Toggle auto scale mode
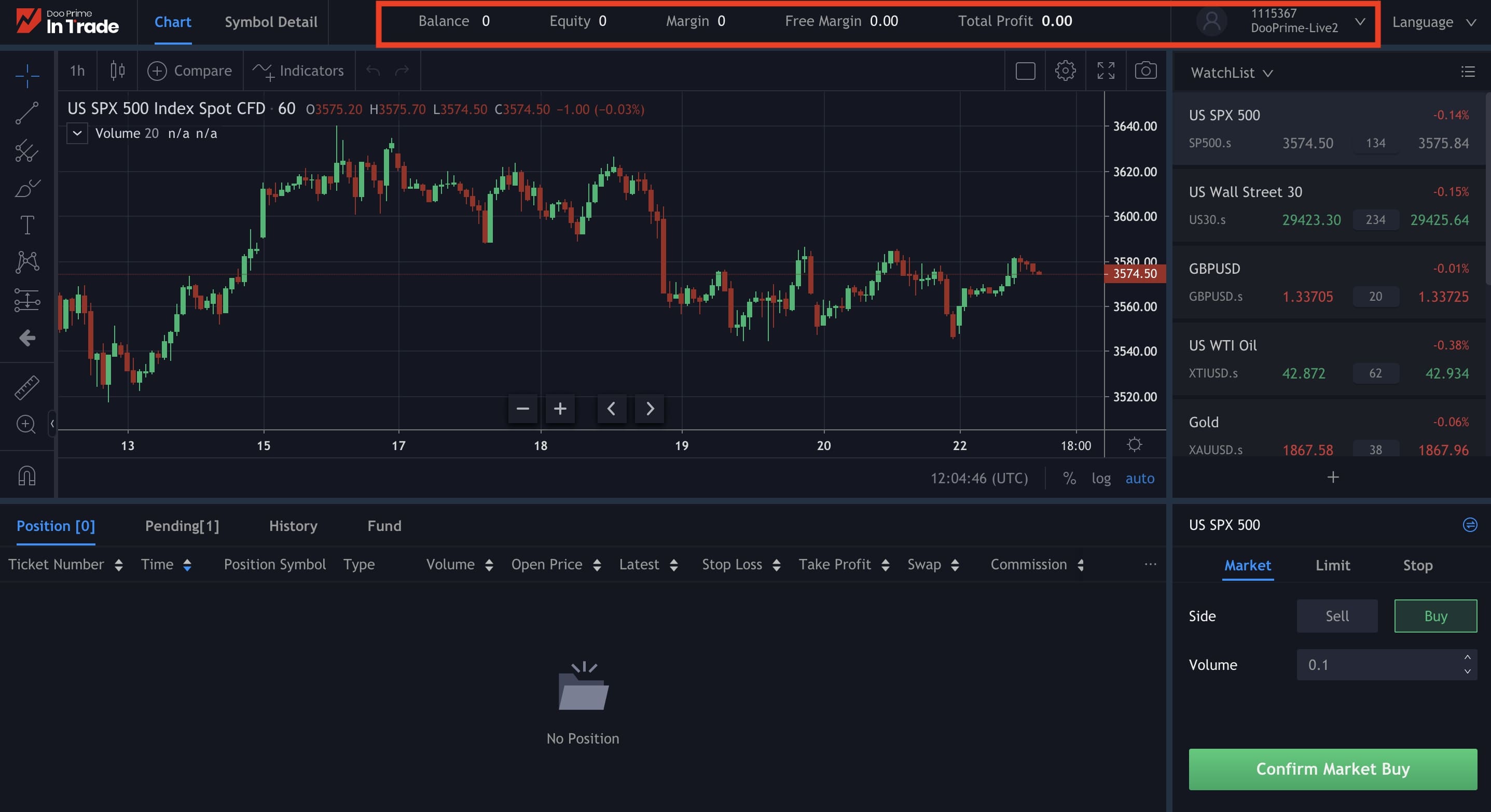Viewport: 1491px width, 812px height. (x=1140, y=478)
